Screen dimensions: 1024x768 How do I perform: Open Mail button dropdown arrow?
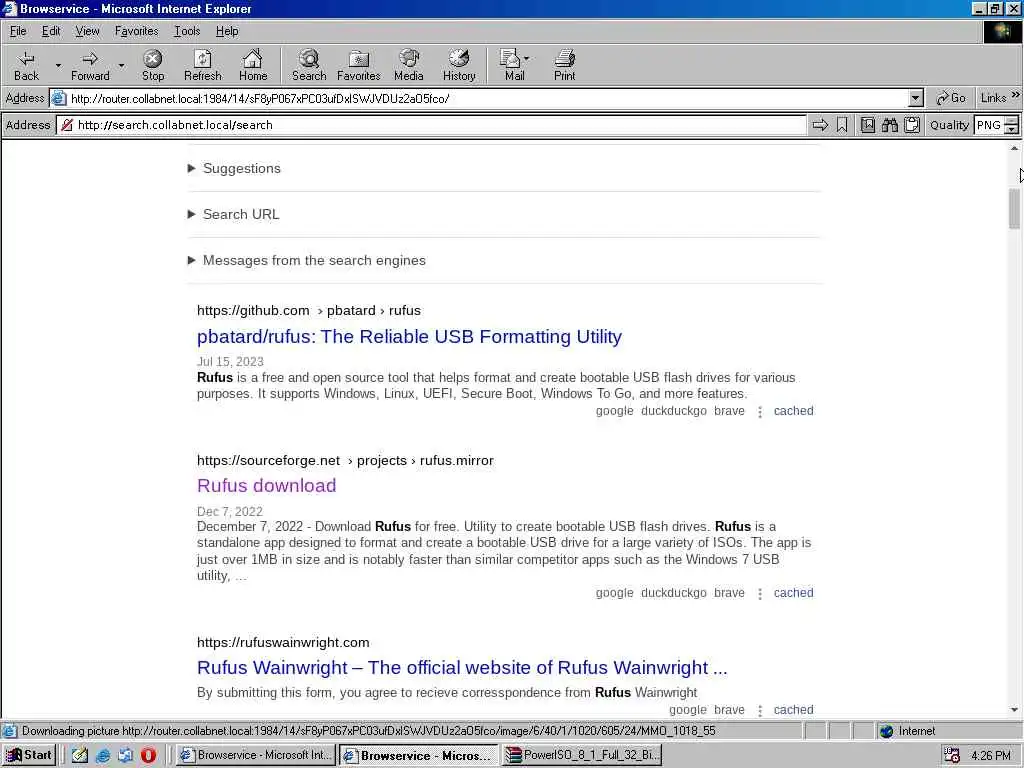coord(527,58)
